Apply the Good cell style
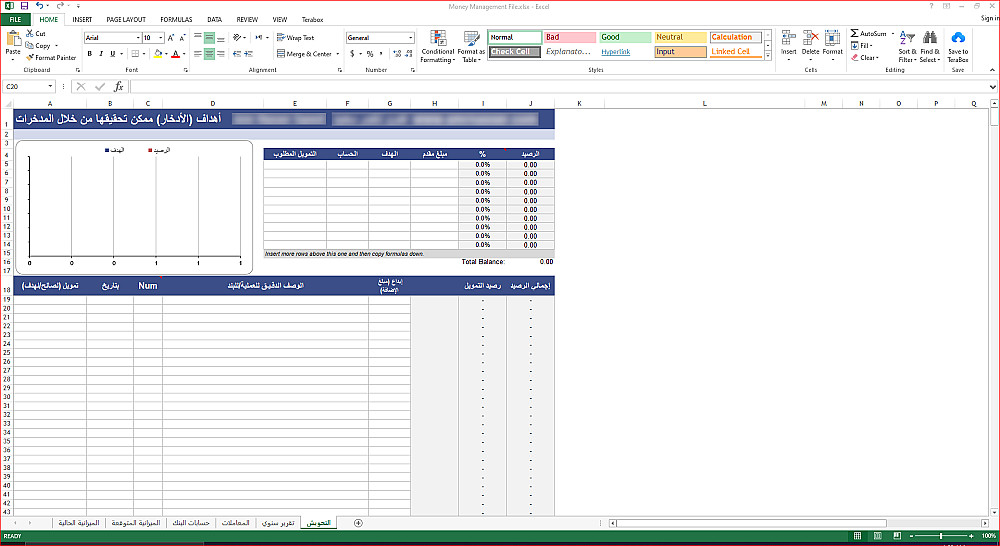This screenshot has width=1000, height=546. tap(625, 37)
